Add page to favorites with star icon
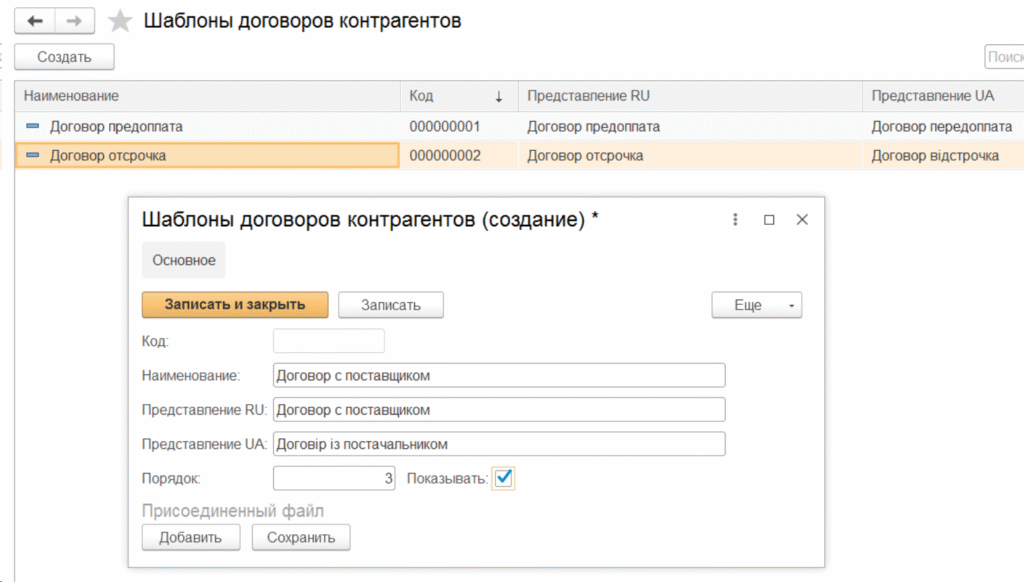 (x=120, y=21)
